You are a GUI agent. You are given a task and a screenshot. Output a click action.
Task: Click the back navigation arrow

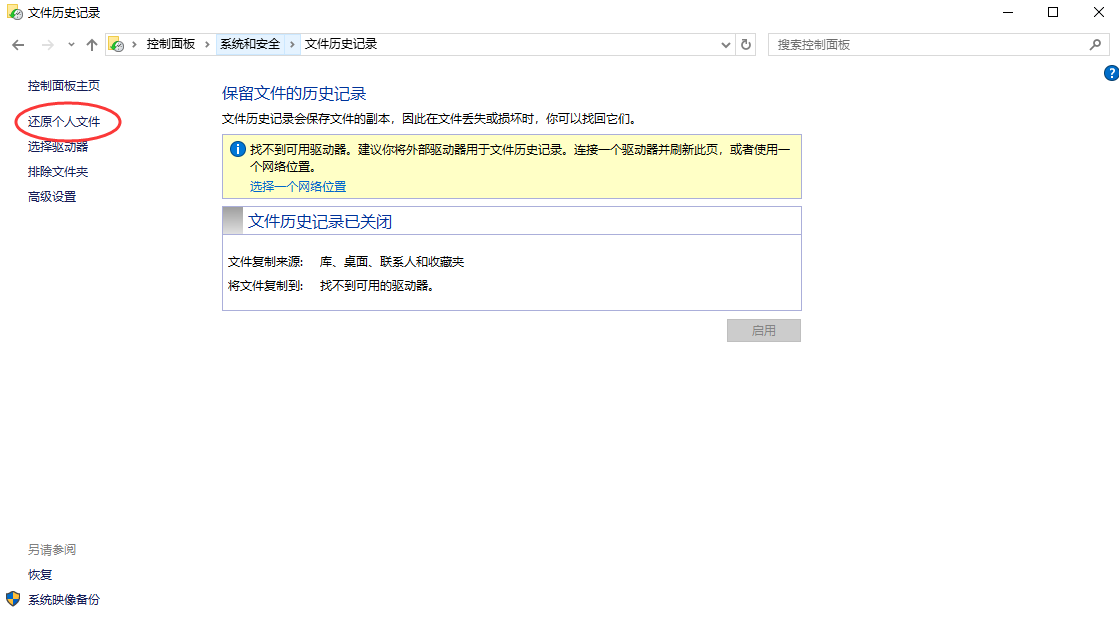point(17,44)
